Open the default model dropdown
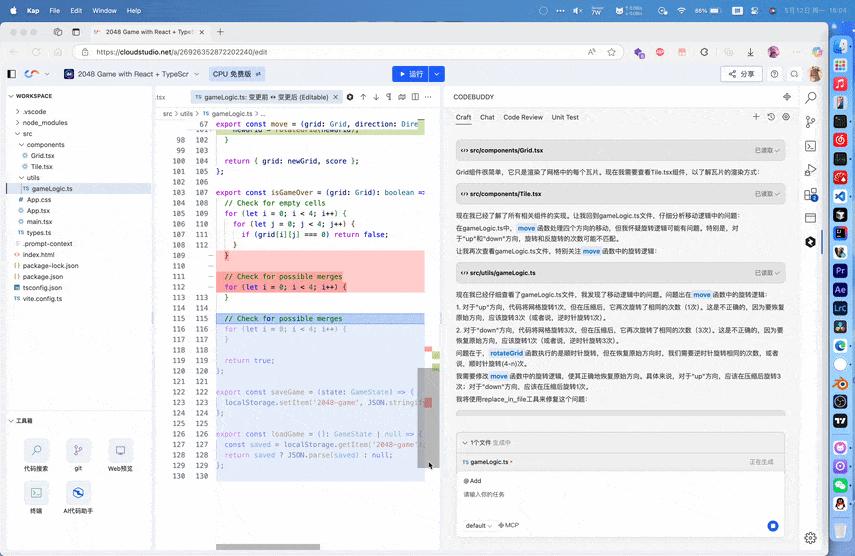The image size is (855, 556). tap(478, 525)
